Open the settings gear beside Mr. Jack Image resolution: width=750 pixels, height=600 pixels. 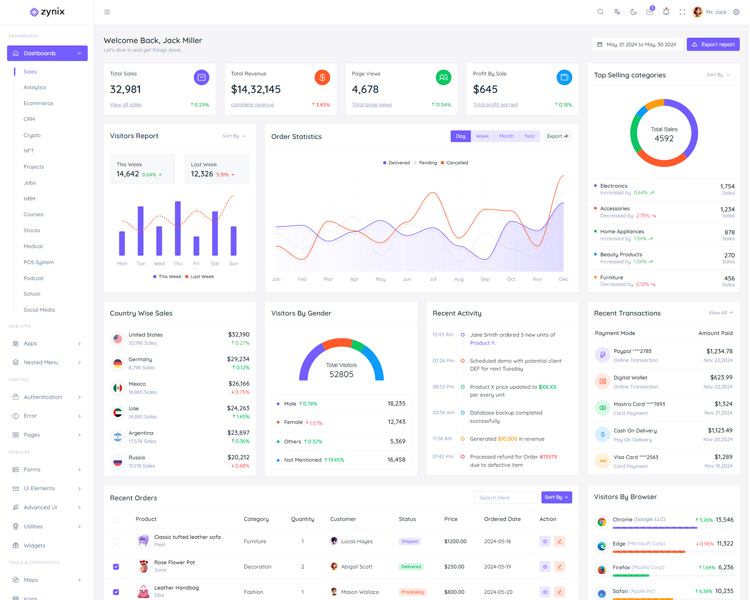pos(737,12)
